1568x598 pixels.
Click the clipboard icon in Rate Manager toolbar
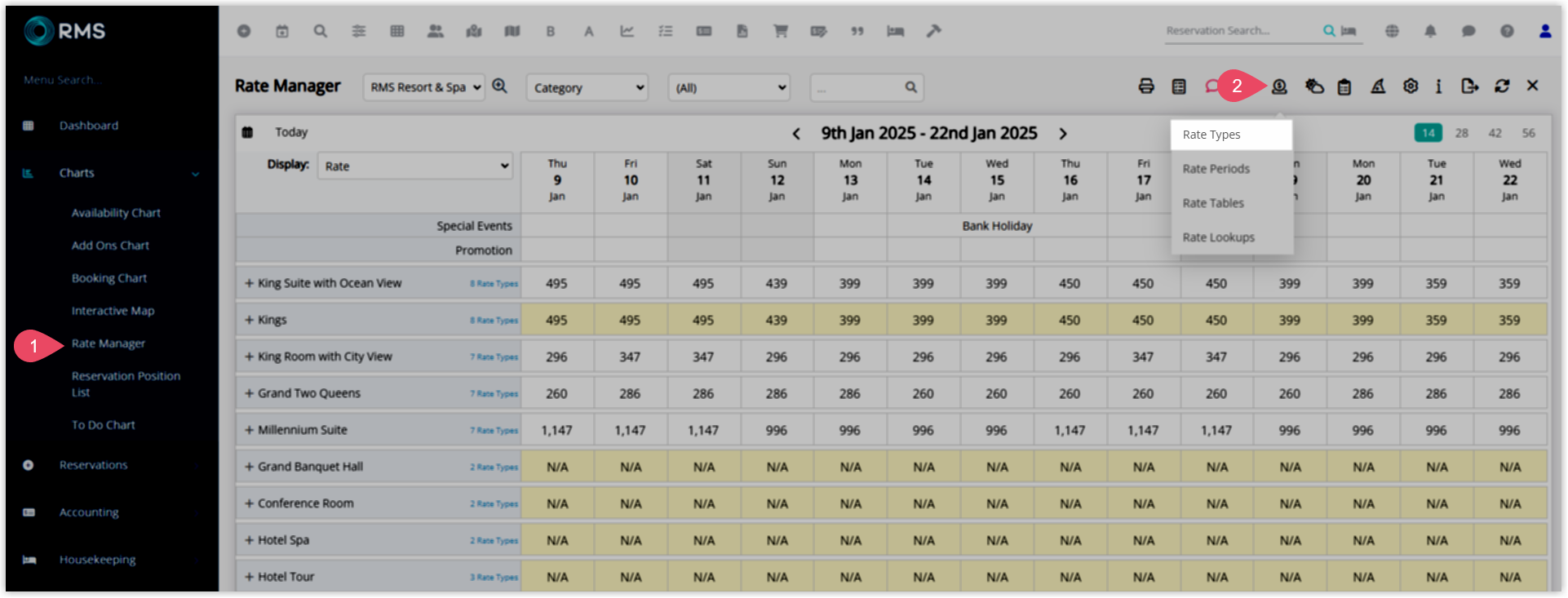(1344, 86)
